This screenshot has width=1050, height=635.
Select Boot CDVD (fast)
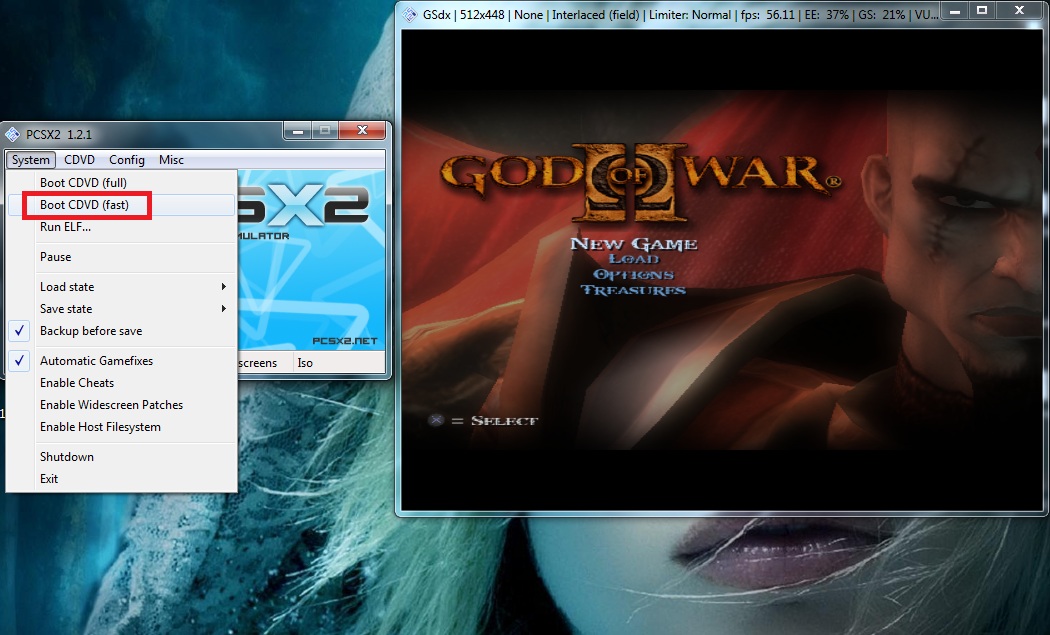tap(84, 205)
